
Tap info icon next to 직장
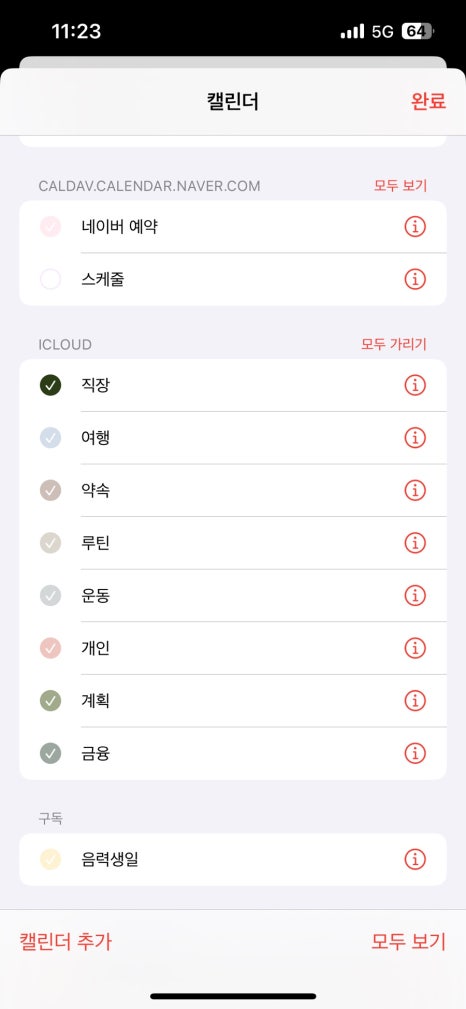[415, 385]
